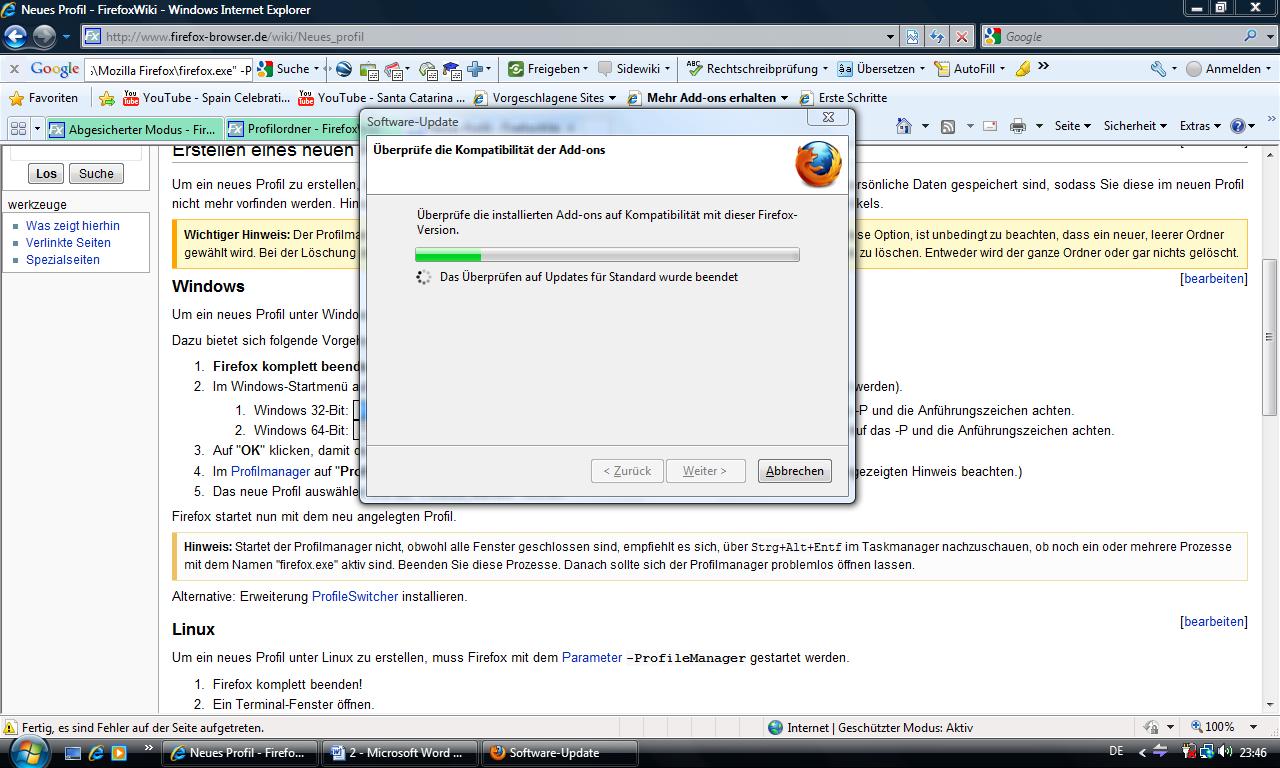Open Favoriten star button
Image resolution: width=1280 pixels, height=768 pixels.
(43, 98)
